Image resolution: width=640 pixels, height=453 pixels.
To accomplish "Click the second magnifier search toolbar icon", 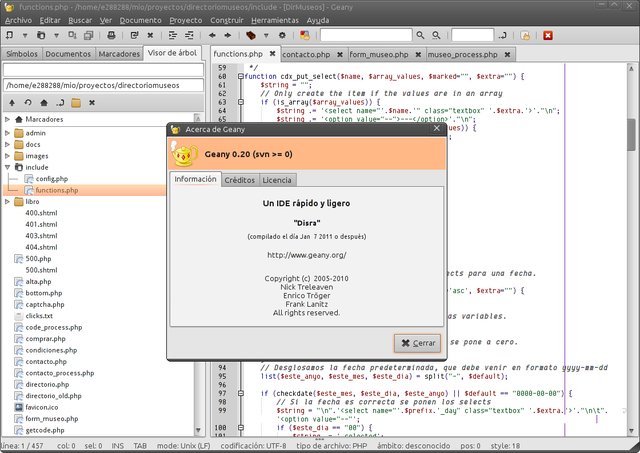I will tap(436, 36).
